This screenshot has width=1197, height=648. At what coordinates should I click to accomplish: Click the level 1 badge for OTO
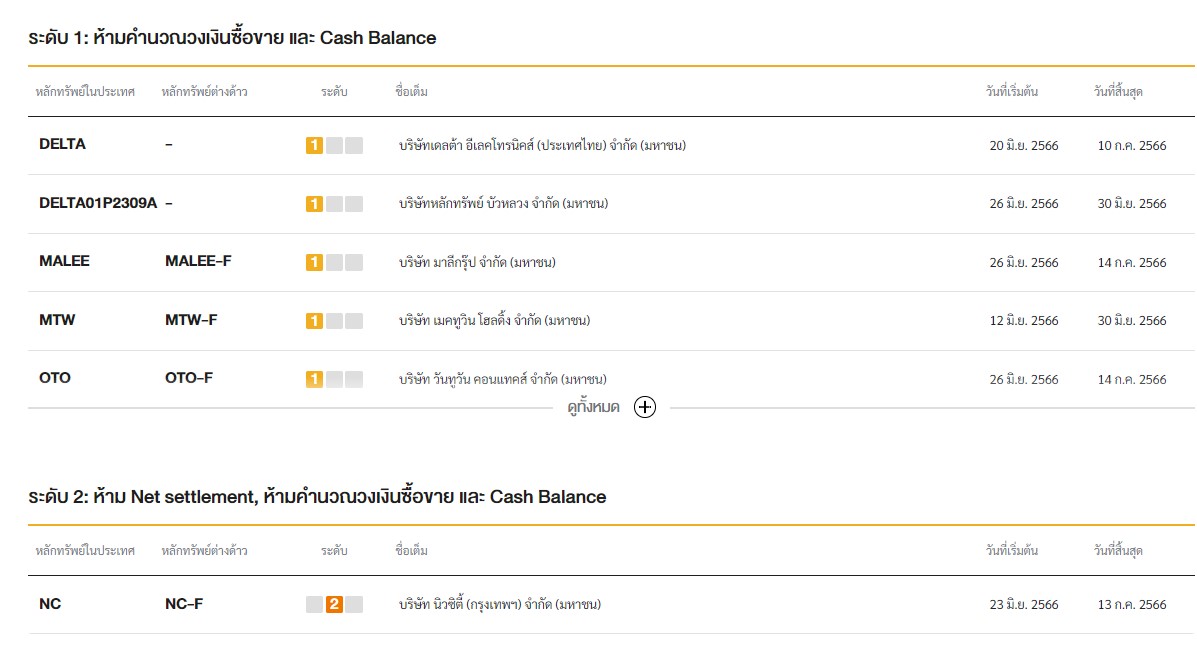coord(316,379)
